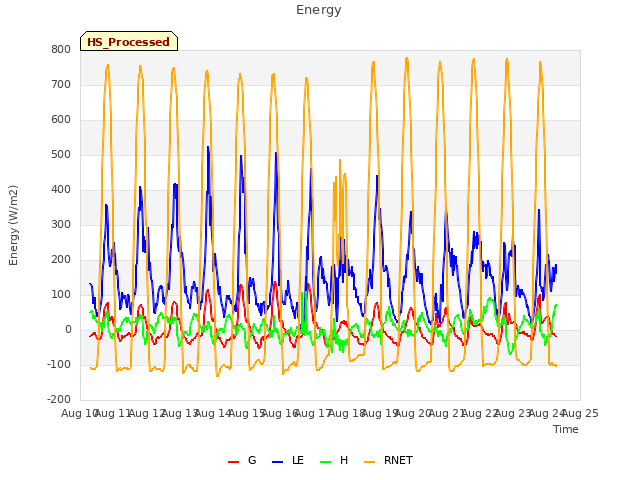Click the blue LE legend line marker
Image resolution: width=640 pixels, height=480 pixels.
277,462
